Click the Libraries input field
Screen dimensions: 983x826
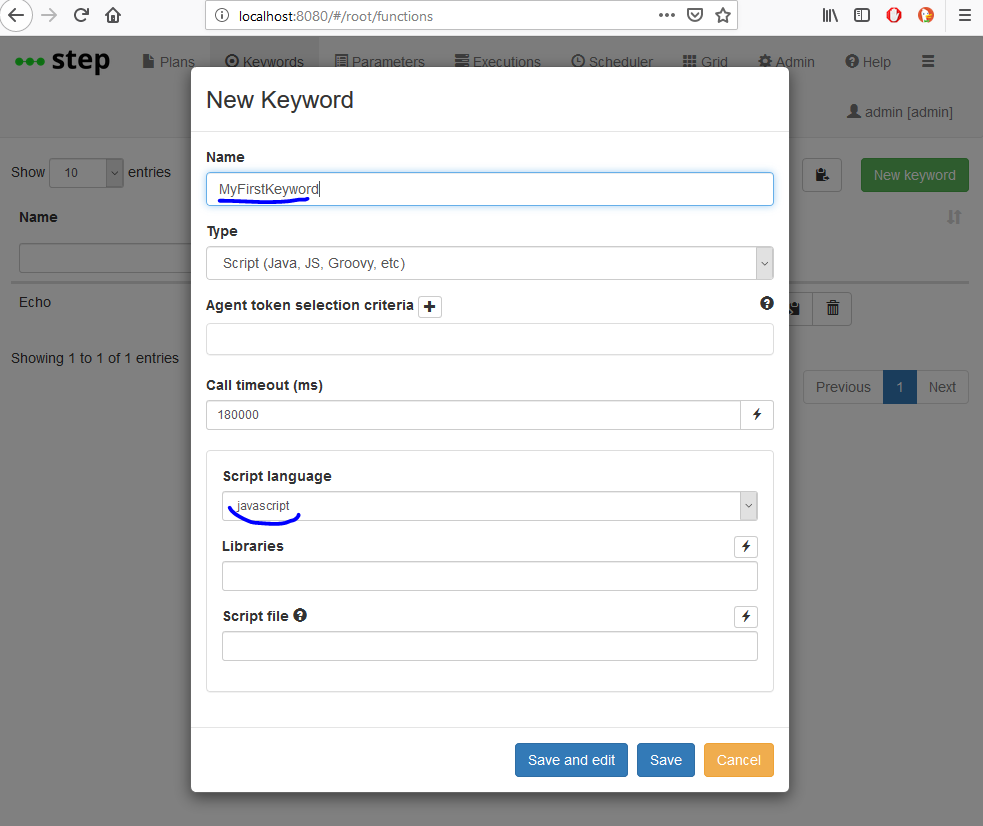pyautogui.click(x=490, y=576)
